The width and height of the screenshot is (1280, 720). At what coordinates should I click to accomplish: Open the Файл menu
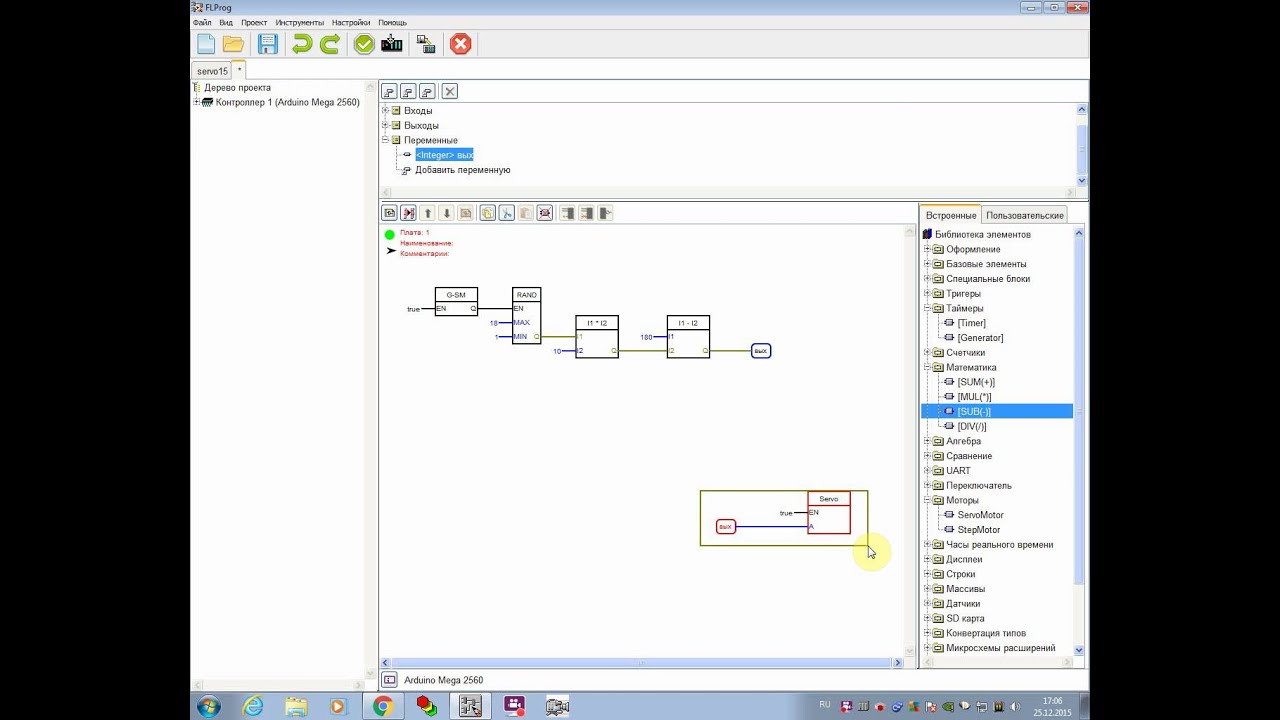[202, 22]
